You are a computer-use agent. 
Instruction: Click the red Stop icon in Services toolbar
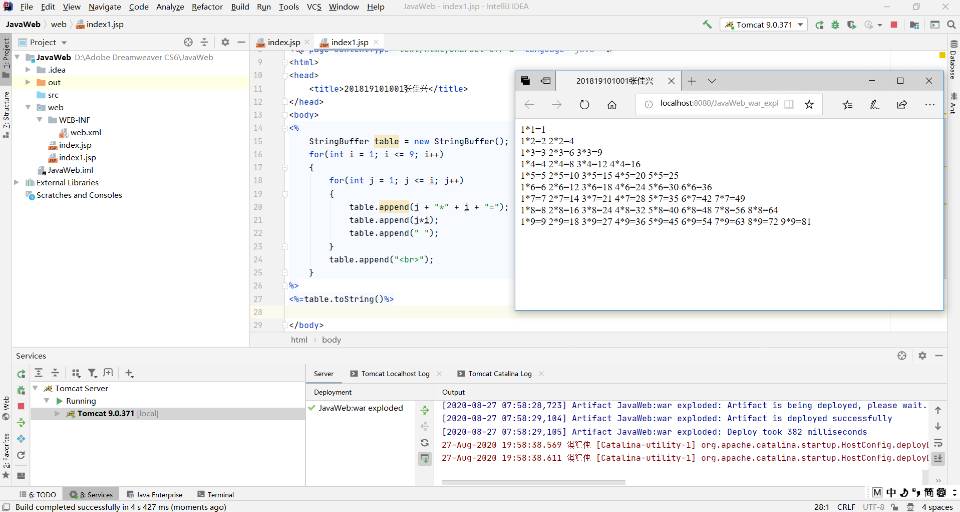(x=21, y=406)
